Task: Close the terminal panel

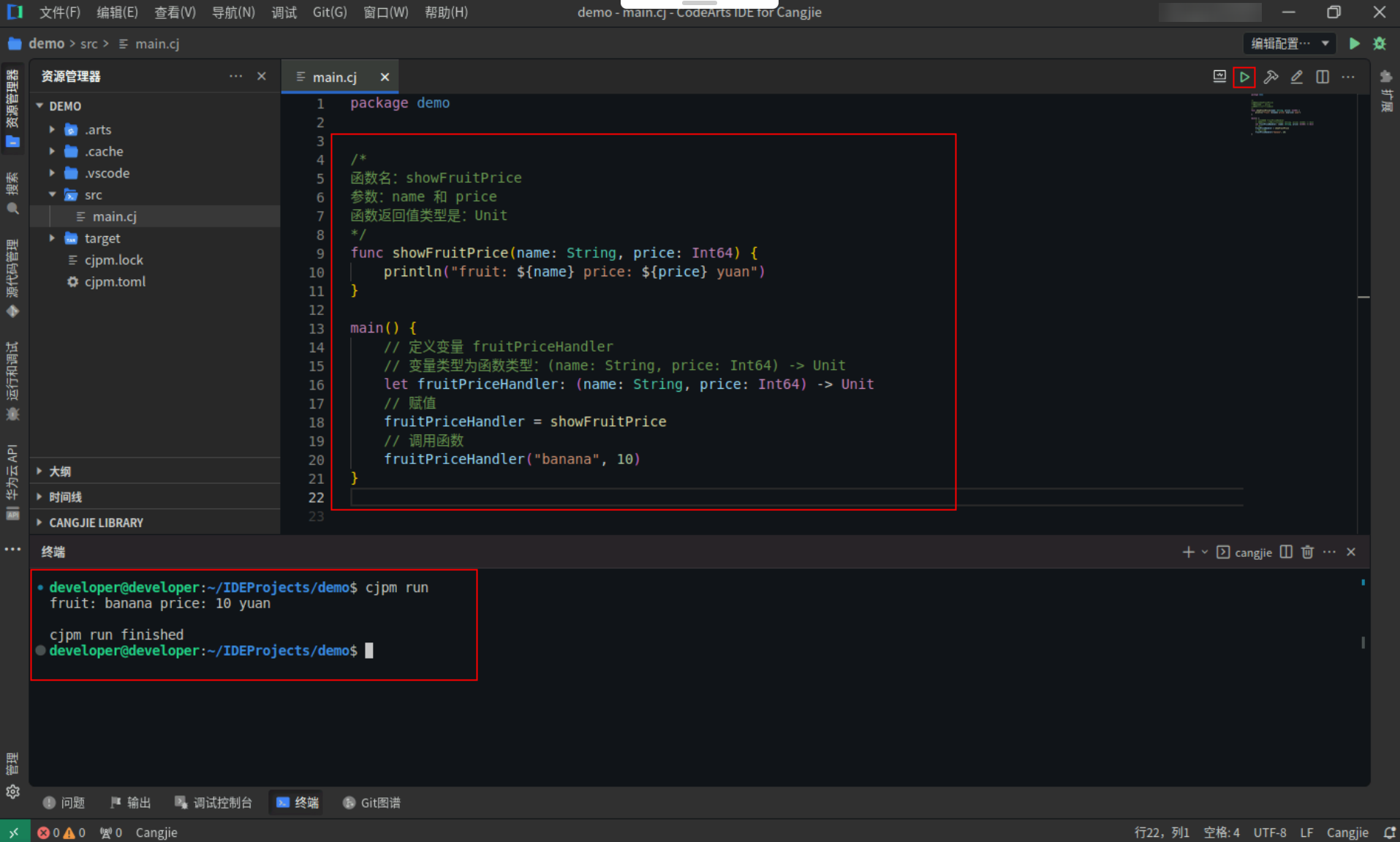Action: (x=1351, y=552)
